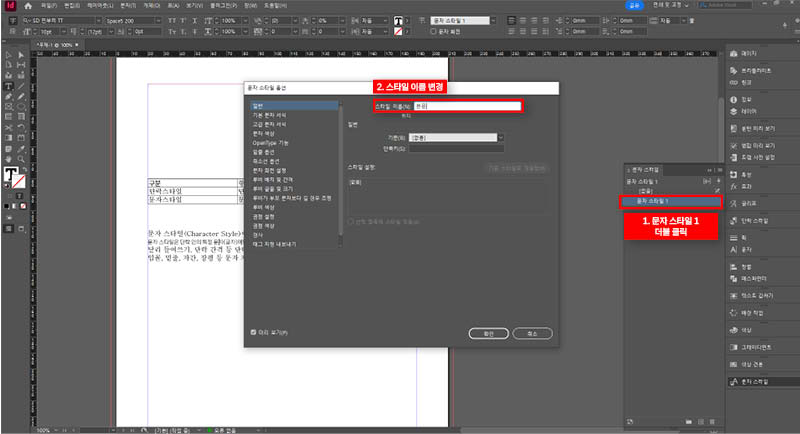Viewport: 800px width, 434px height.
Task: Select the Direct Selection tool
Action: pyautogui.click(x=21, y=55)
